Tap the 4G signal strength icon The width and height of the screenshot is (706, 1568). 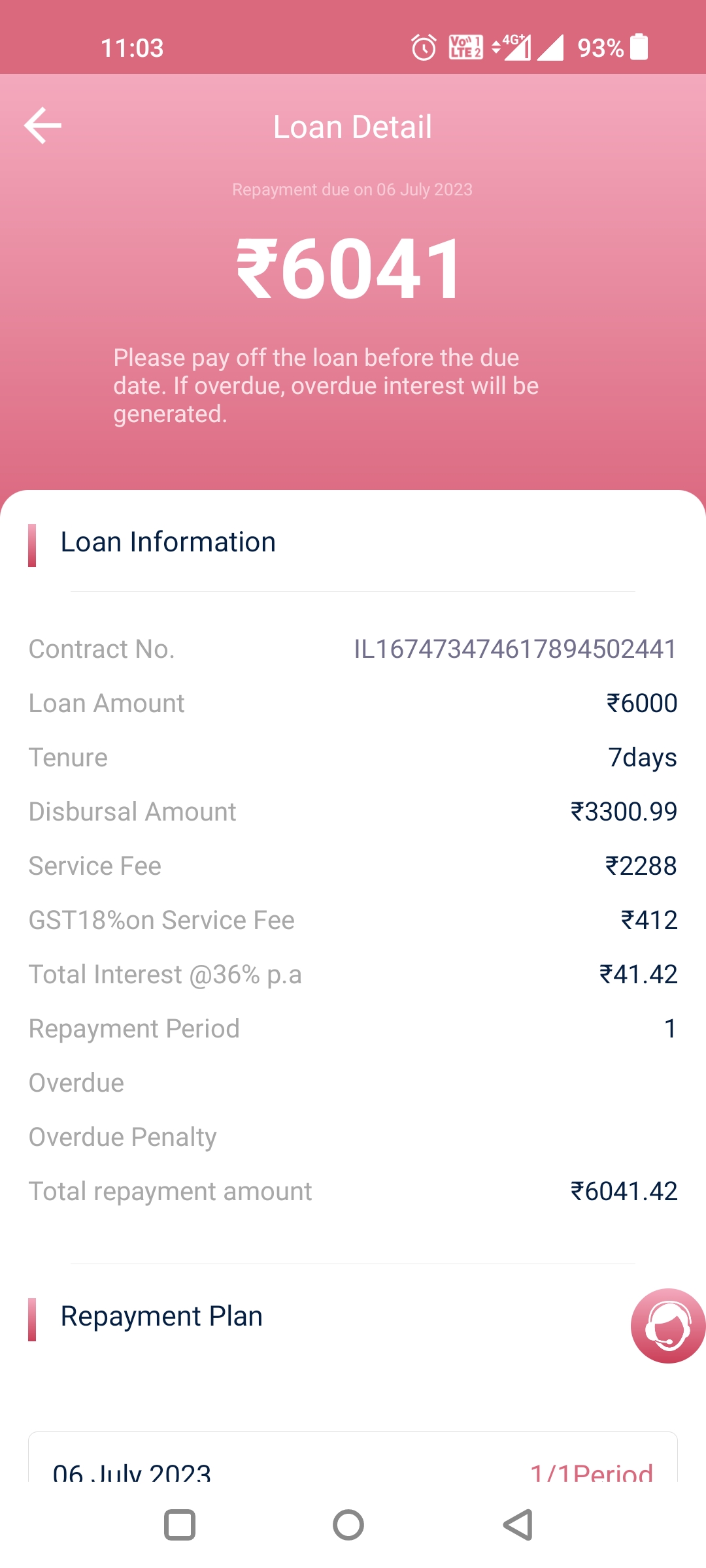pyautogui.click(x=513, y=48)
